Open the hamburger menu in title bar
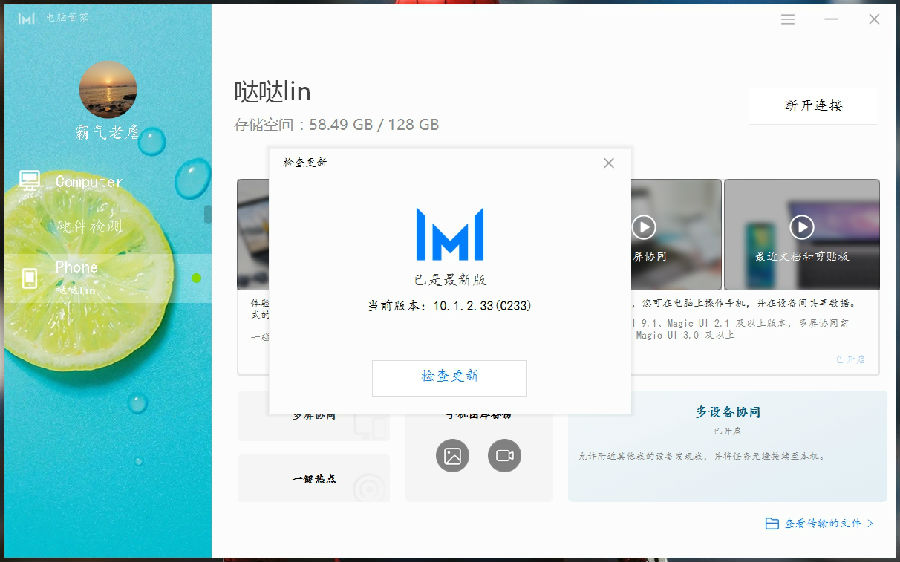The width and height of the screenshot is (900, 562). (x=788, y=20)
